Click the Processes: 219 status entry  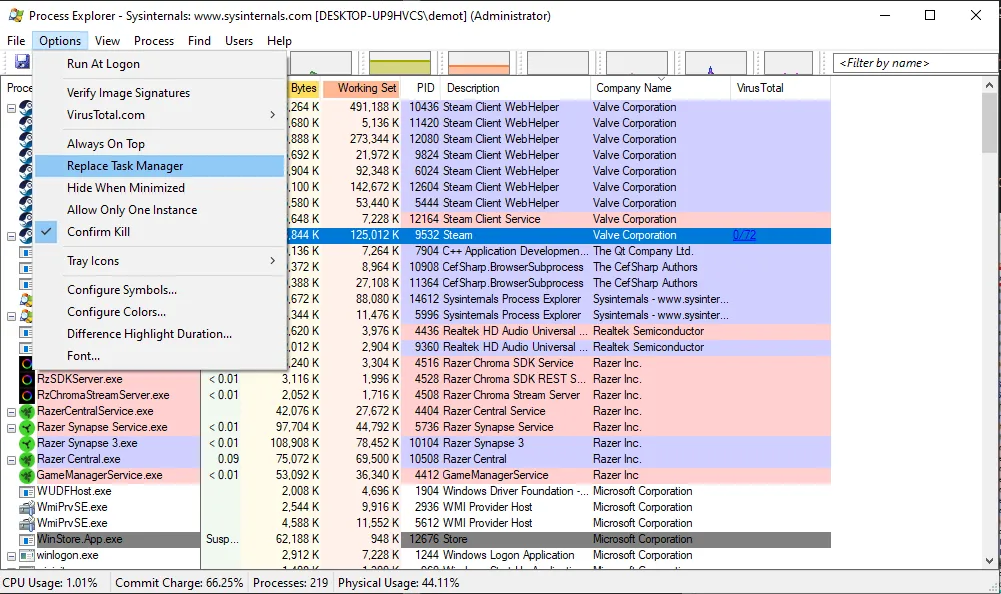pyautogui.click(x=290, y=583)
